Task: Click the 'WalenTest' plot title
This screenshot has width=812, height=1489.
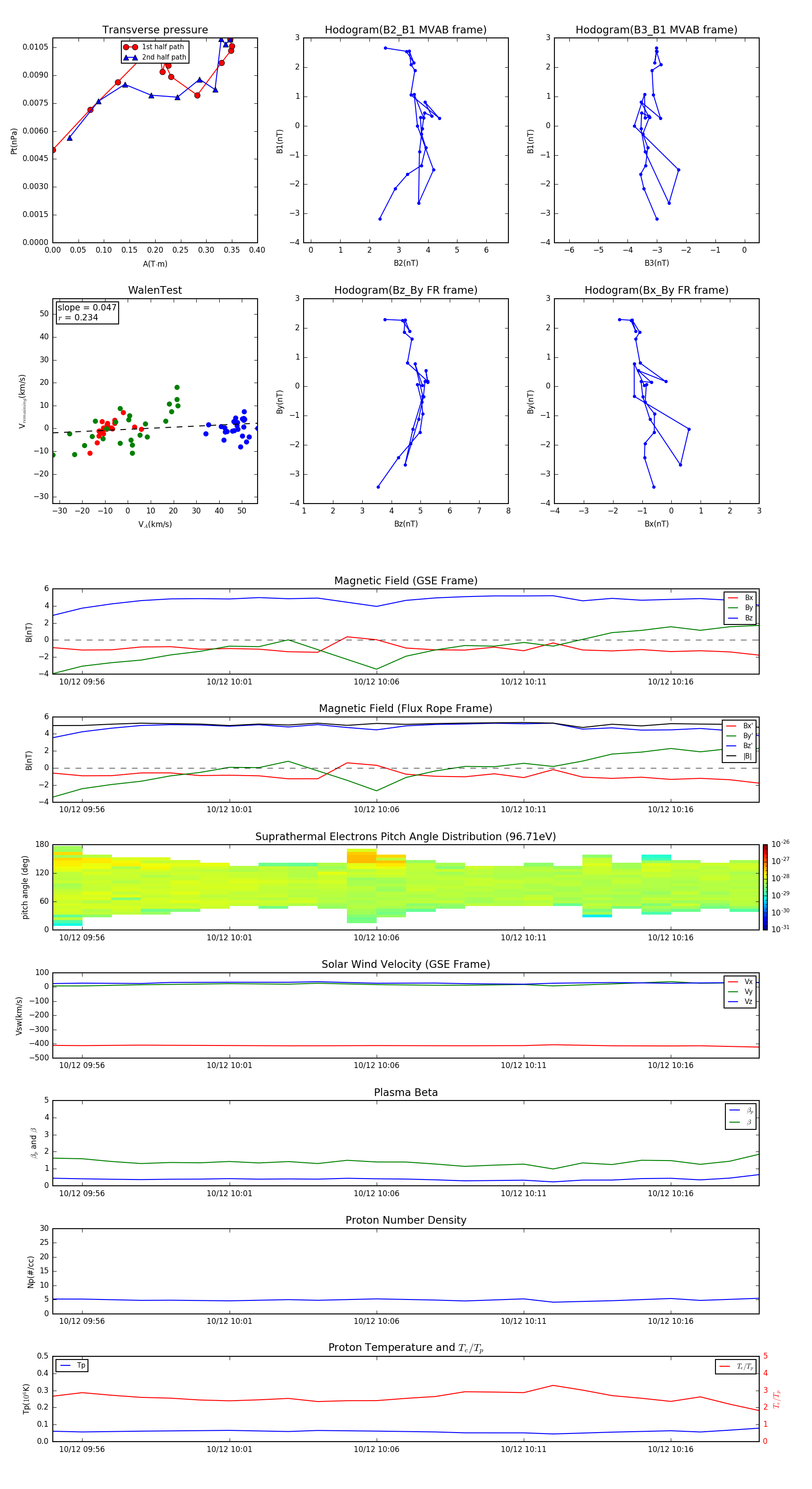Action: pyautogui.click(x=155, y=290)
